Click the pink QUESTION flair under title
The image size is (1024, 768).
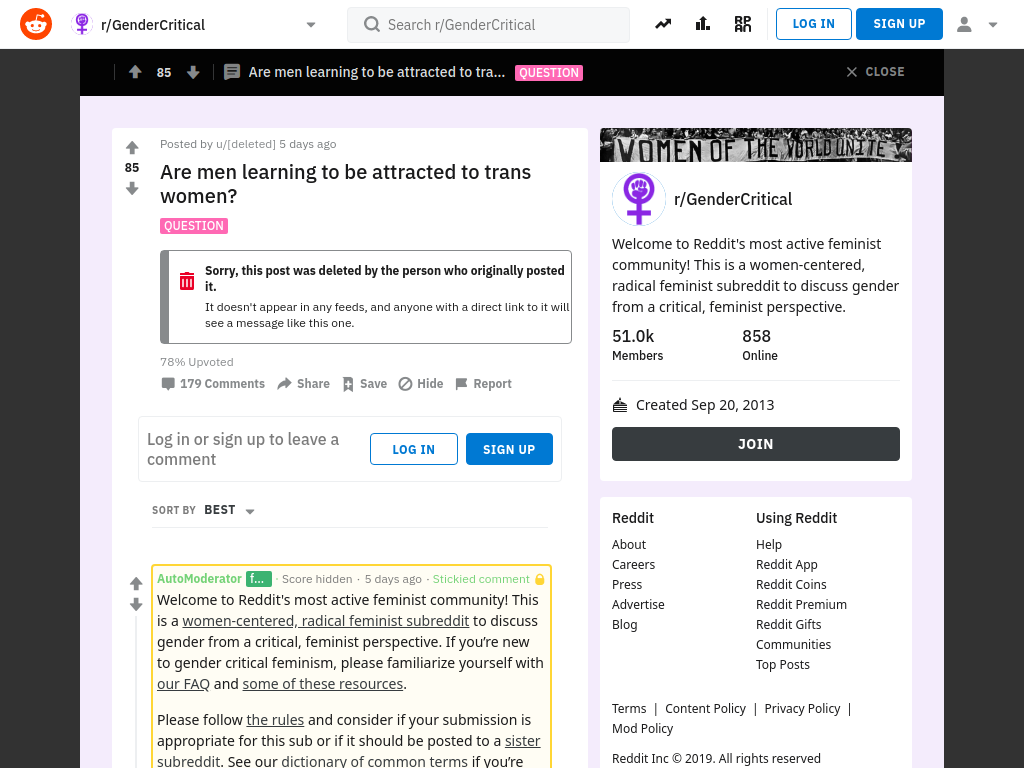pos(194,226)
